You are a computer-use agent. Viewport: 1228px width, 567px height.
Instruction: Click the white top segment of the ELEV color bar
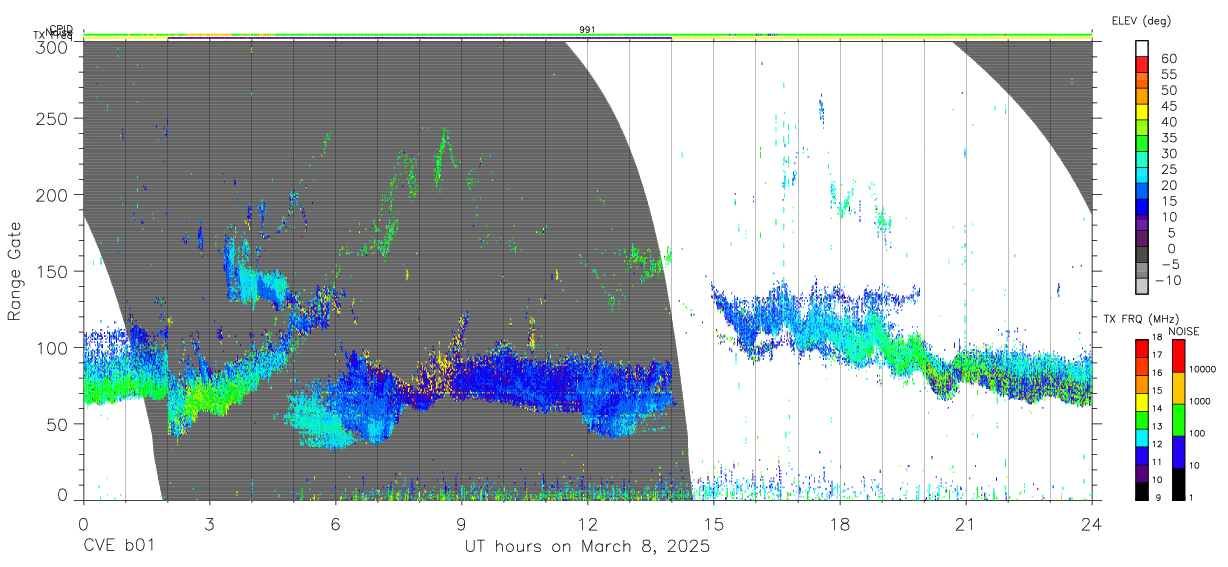pyautogui.click(x=1142, y=48)
